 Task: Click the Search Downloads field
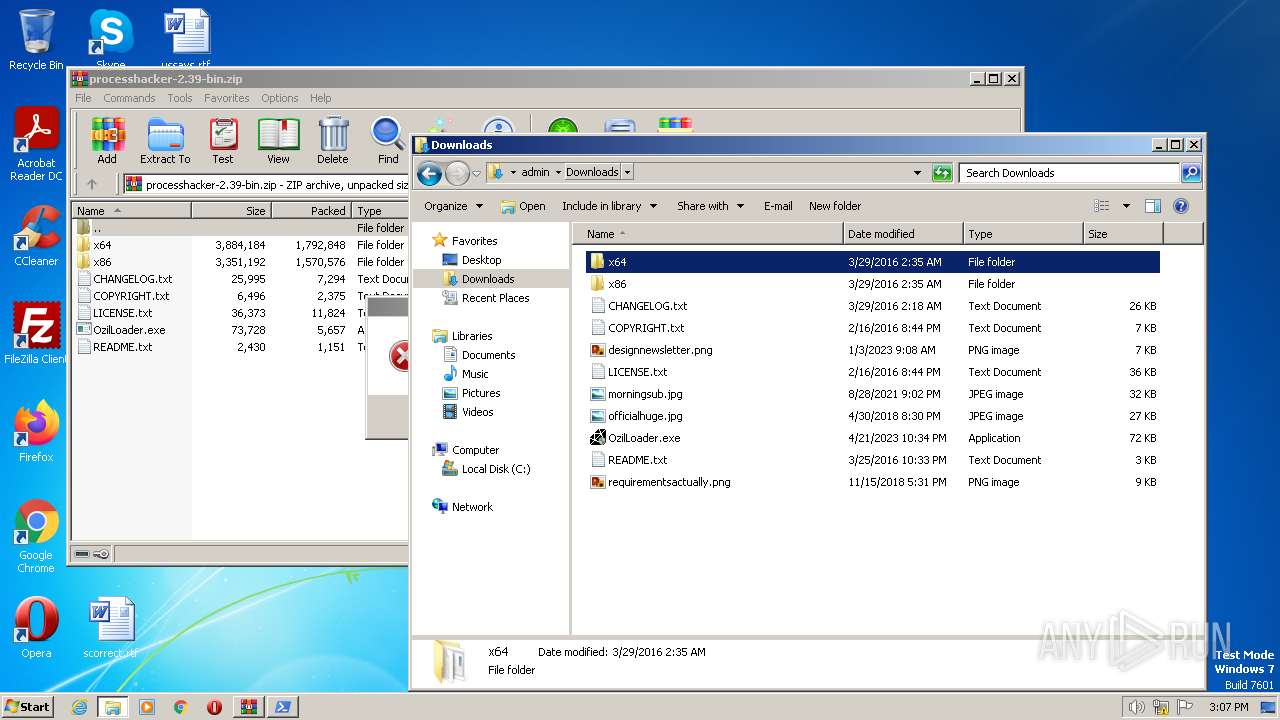click(x=1069, y=173)
